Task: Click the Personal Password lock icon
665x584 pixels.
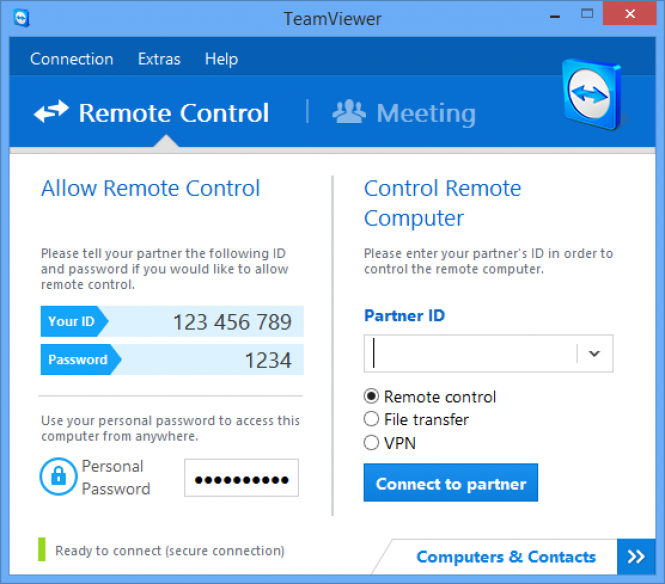Action: tap(59, 476)
